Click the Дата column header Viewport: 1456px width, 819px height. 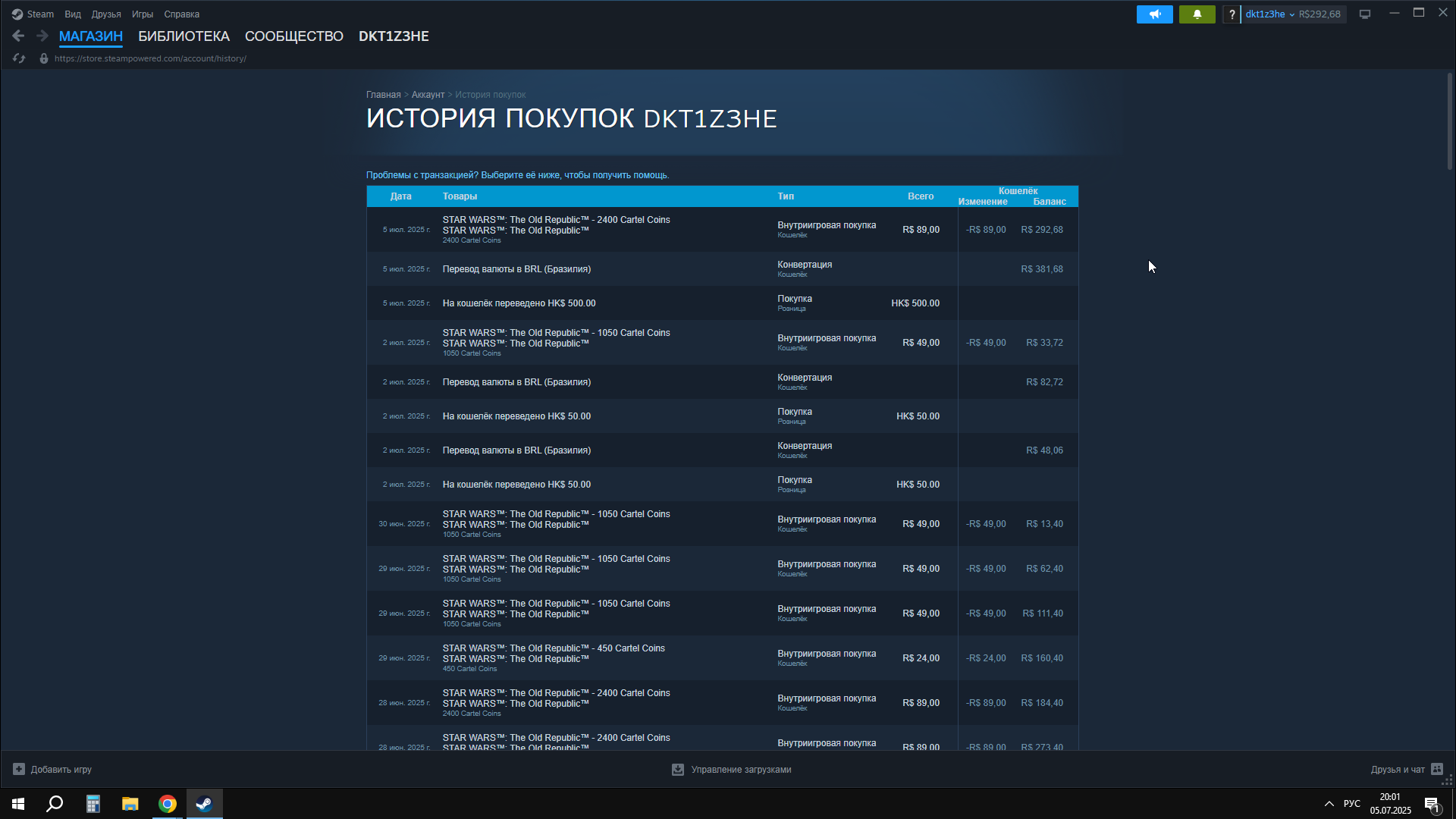click(x=400, y=196)
